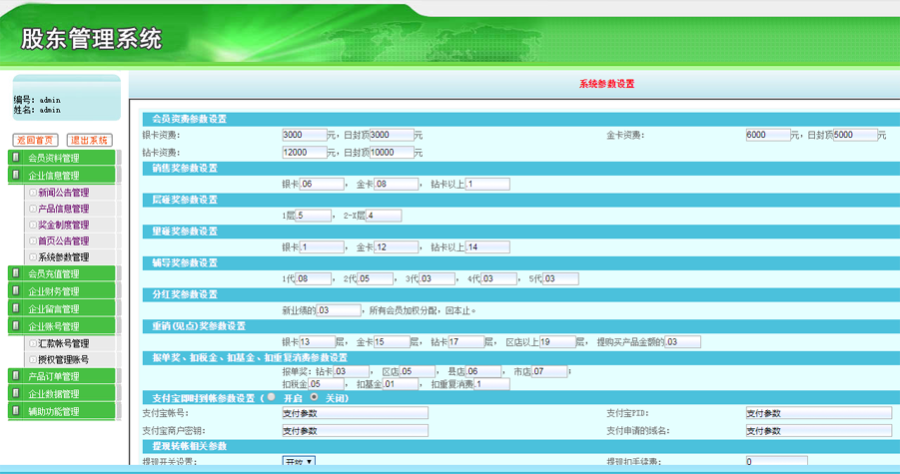Click the bullet icon next to 汇款帐号管理
The image size is (900, 474).
tap(33, 343)
